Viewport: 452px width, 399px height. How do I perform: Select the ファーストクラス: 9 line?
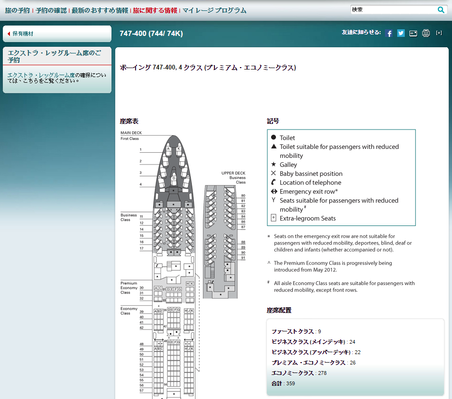[x=296, y=331]
